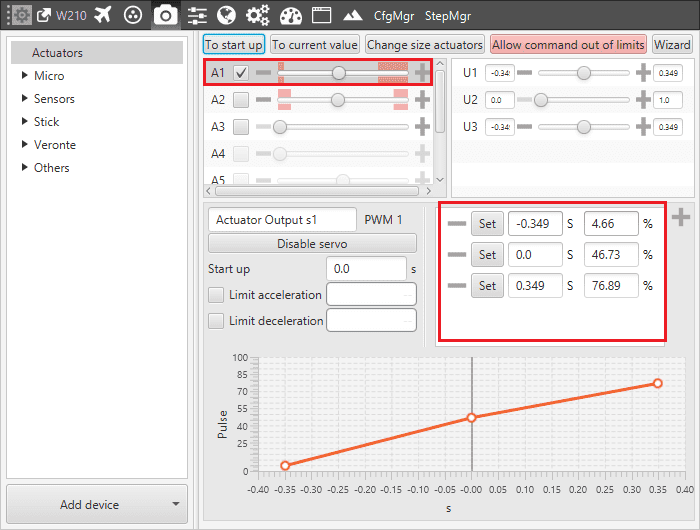Open the StepMgr menu
Screen dimensions: 700x530
point(448,16)
